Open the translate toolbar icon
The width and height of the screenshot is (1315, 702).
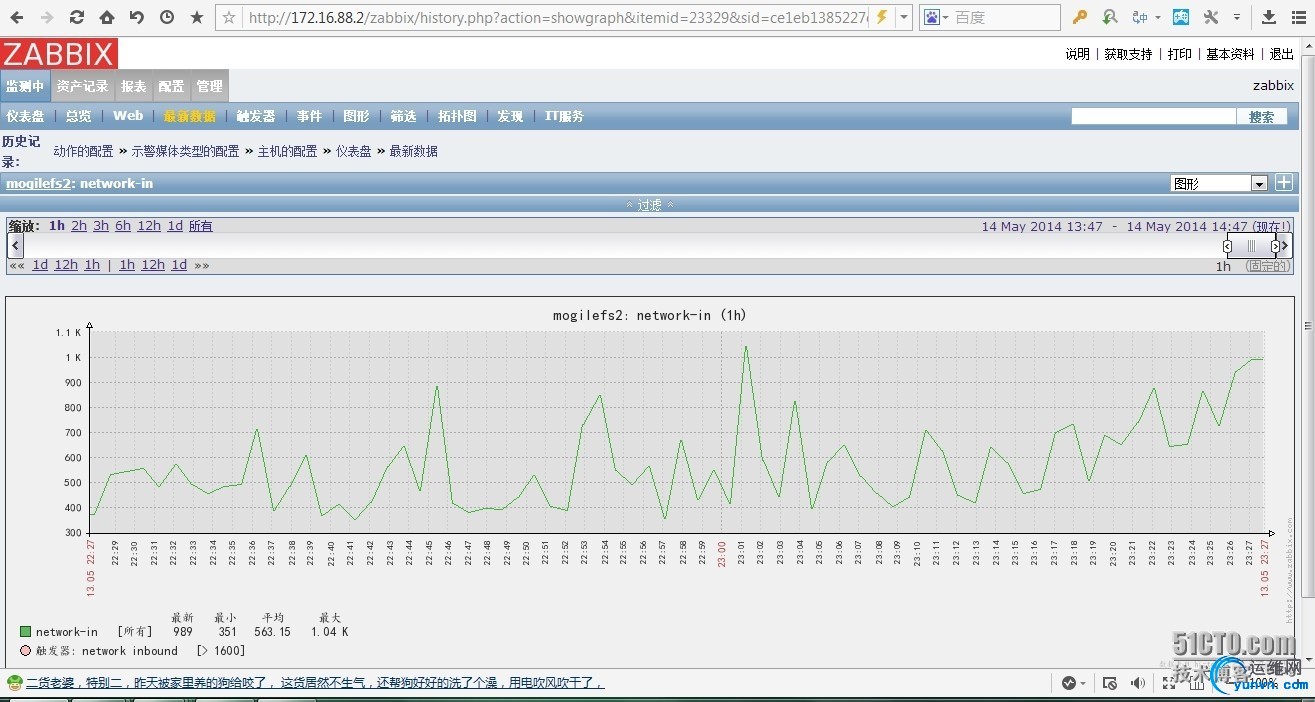click(1140, 17)
